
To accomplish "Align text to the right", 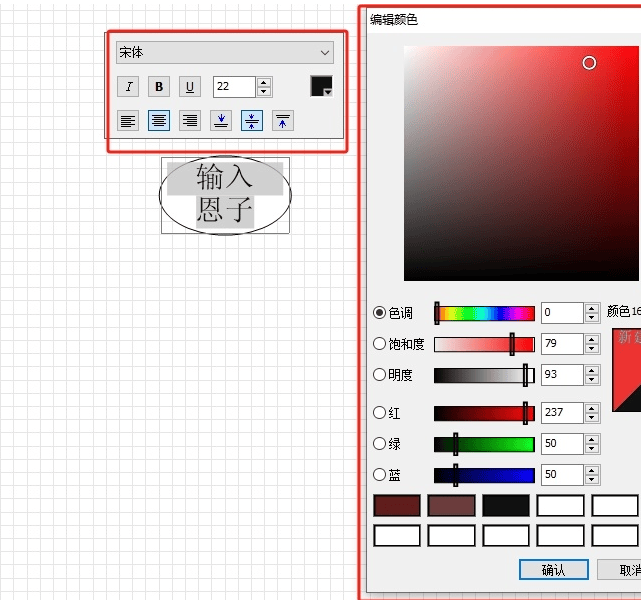I will coord(190,121).
